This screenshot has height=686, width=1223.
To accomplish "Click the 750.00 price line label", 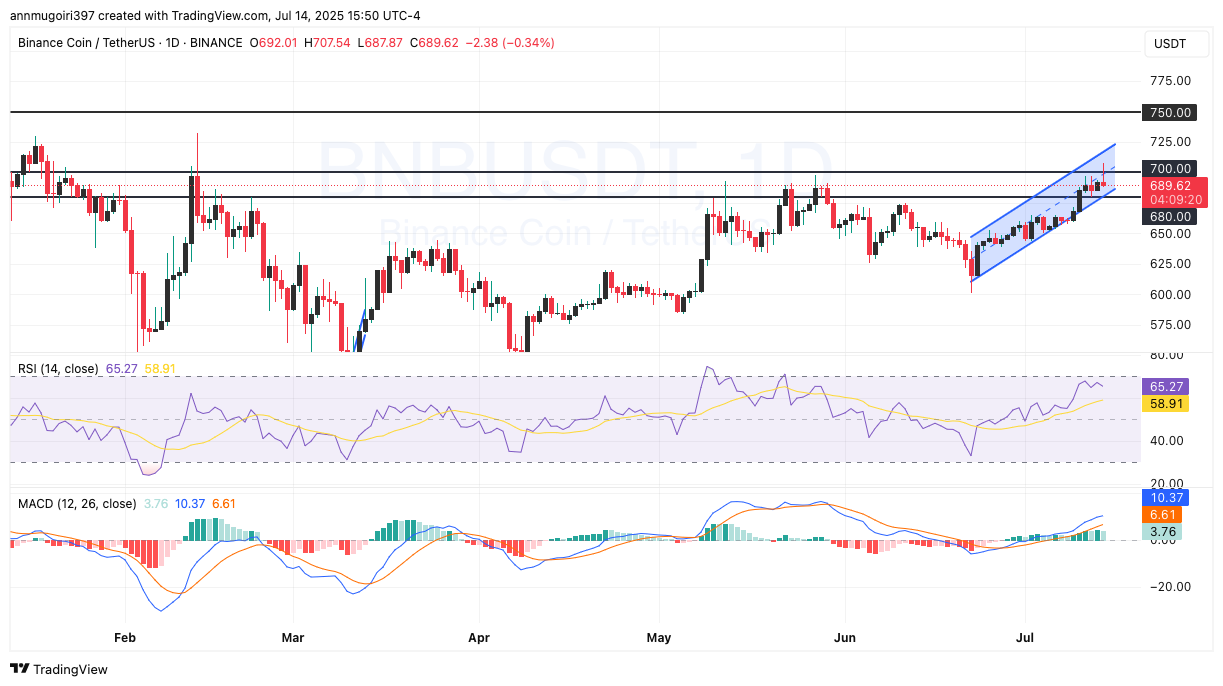I will click(1169, 113).
